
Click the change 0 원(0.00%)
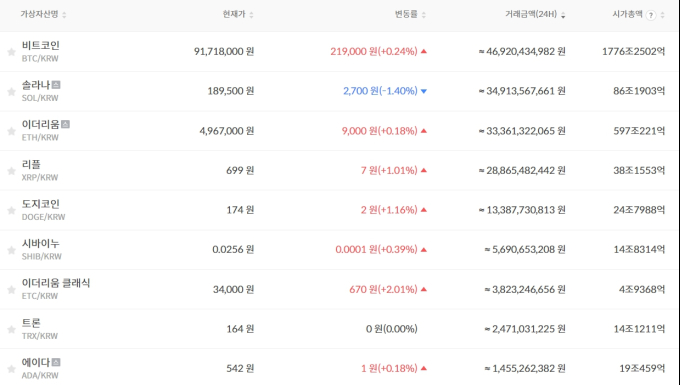392,329
